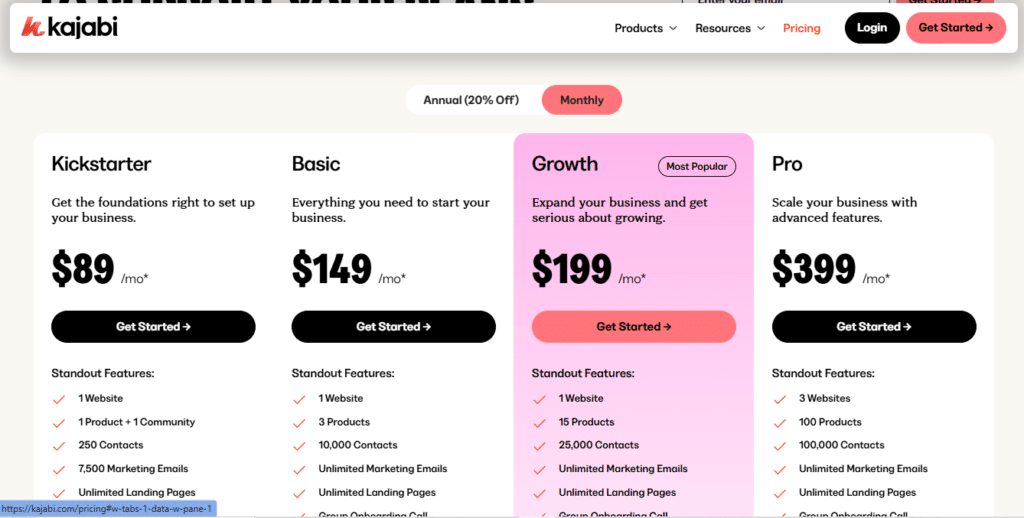Image resolution: width=1024 pixels, height=518 pixels.
Task: Get started with Pro plan
Action: click(874, 327)
